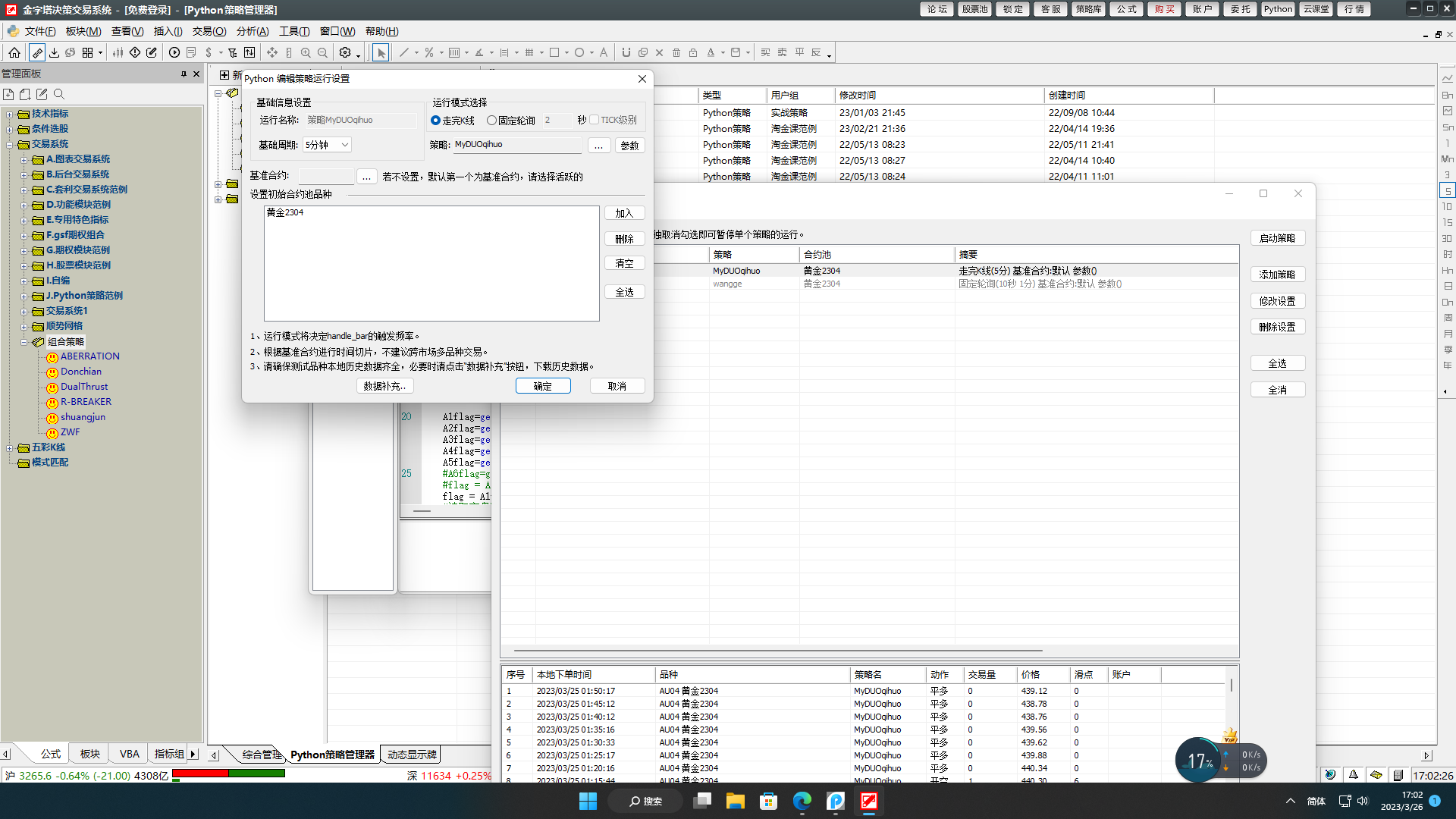
Task: Expand the J.Python策略范例 folder
Action: 24,297
